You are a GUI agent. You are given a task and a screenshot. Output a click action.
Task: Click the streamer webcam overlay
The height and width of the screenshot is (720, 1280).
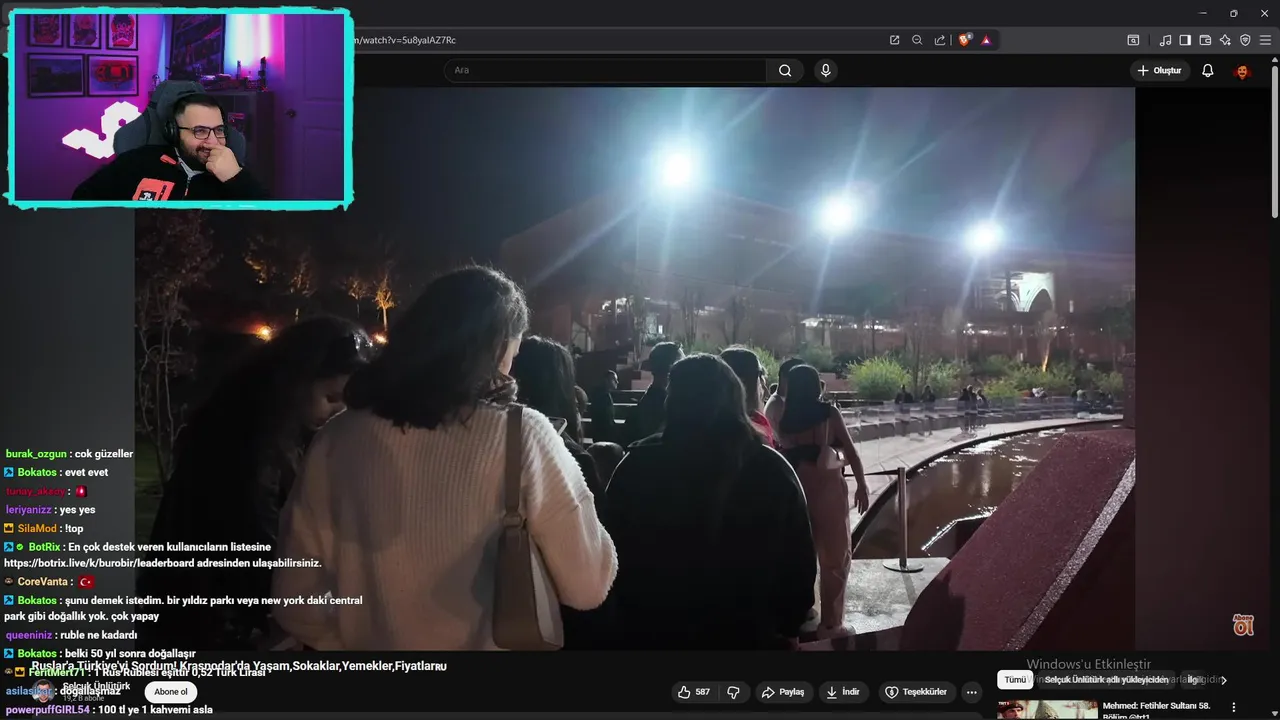coord(179,107)
